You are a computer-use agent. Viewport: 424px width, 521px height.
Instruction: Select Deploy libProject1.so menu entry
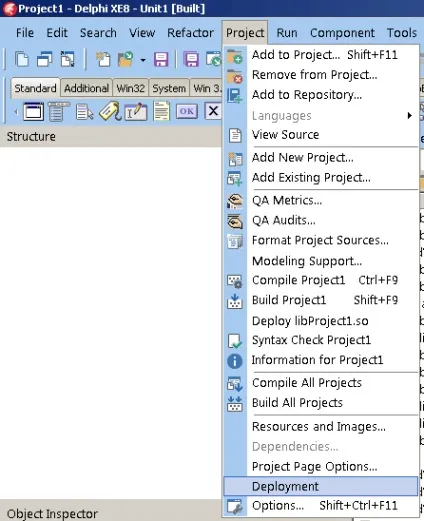321,321
